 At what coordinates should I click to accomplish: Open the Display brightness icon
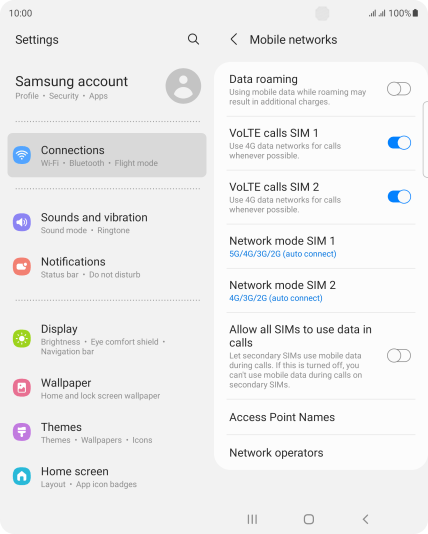22,339
